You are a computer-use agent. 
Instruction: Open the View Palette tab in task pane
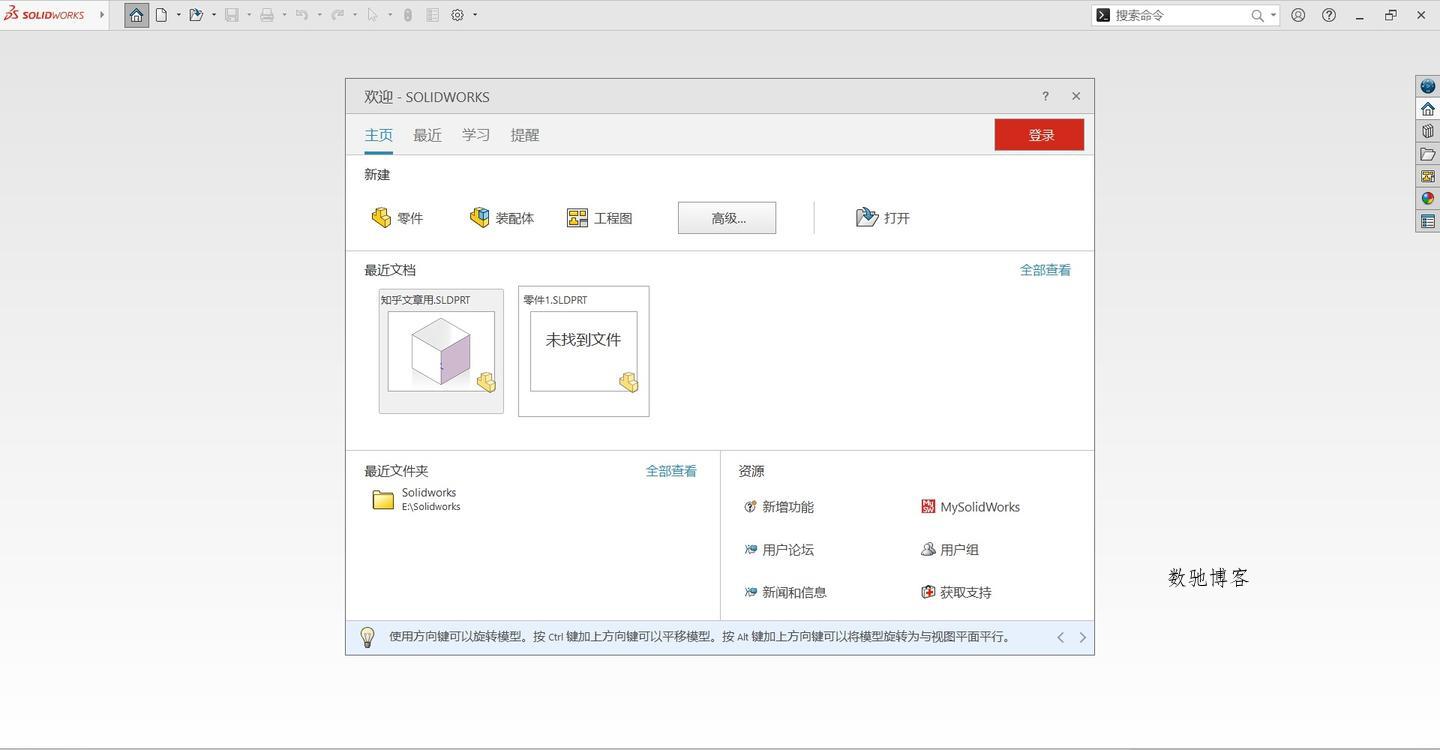click(1428, 176)
